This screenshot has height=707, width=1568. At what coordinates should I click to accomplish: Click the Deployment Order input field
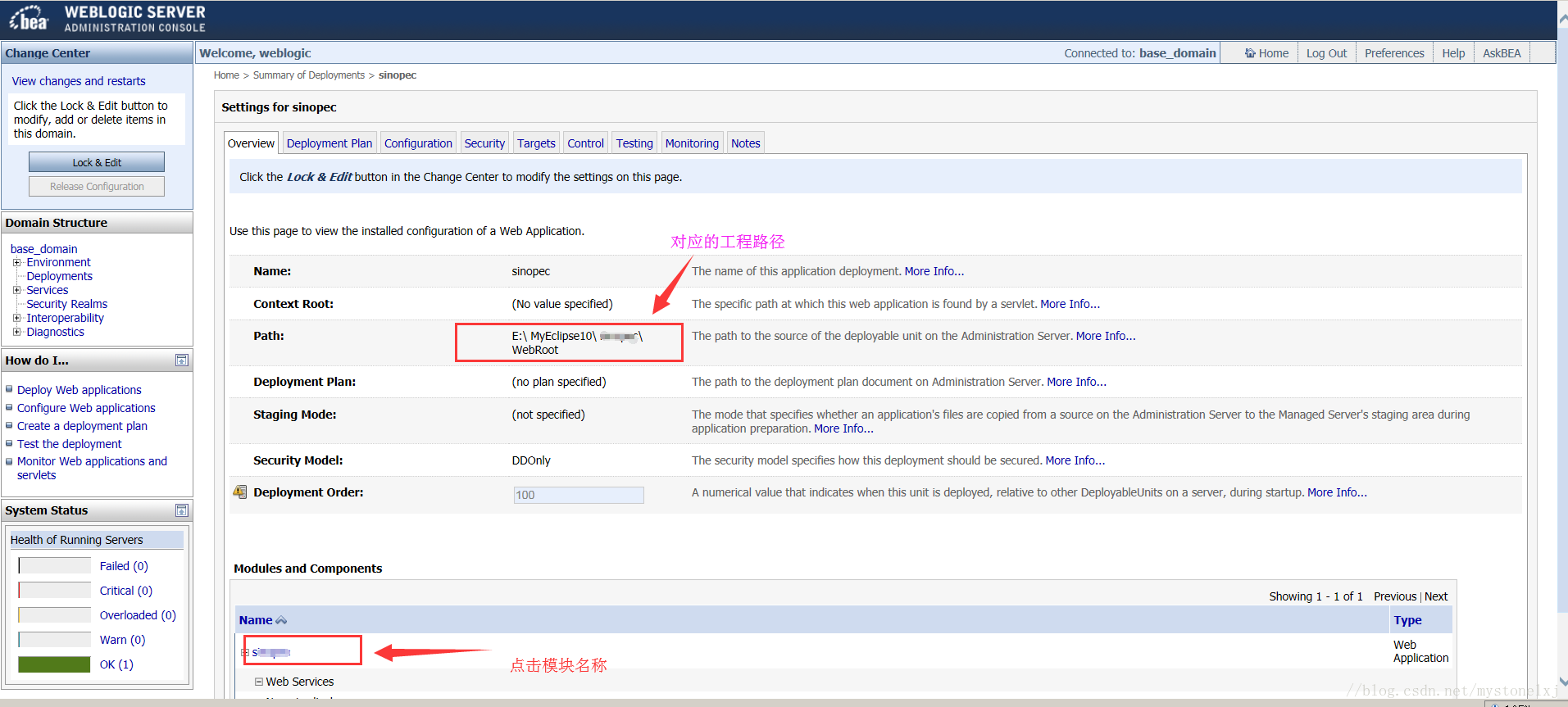[579, 495]
